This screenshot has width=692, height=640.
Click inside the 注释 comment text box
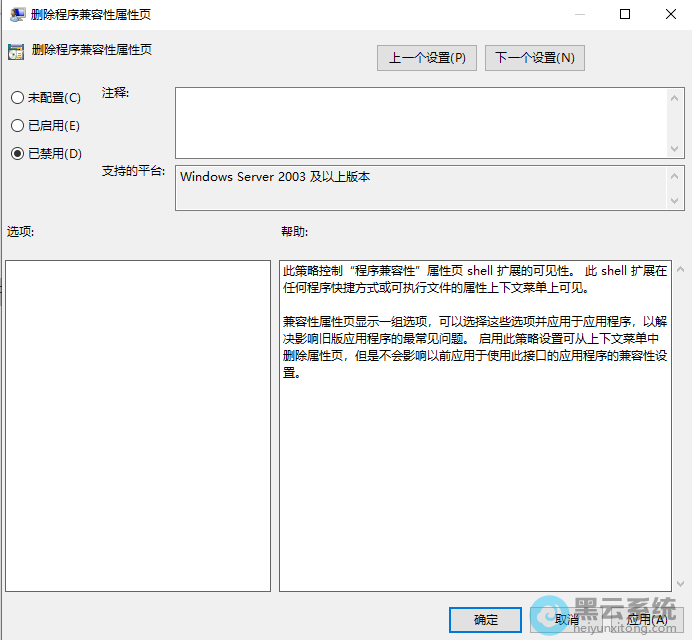(420, 122)
